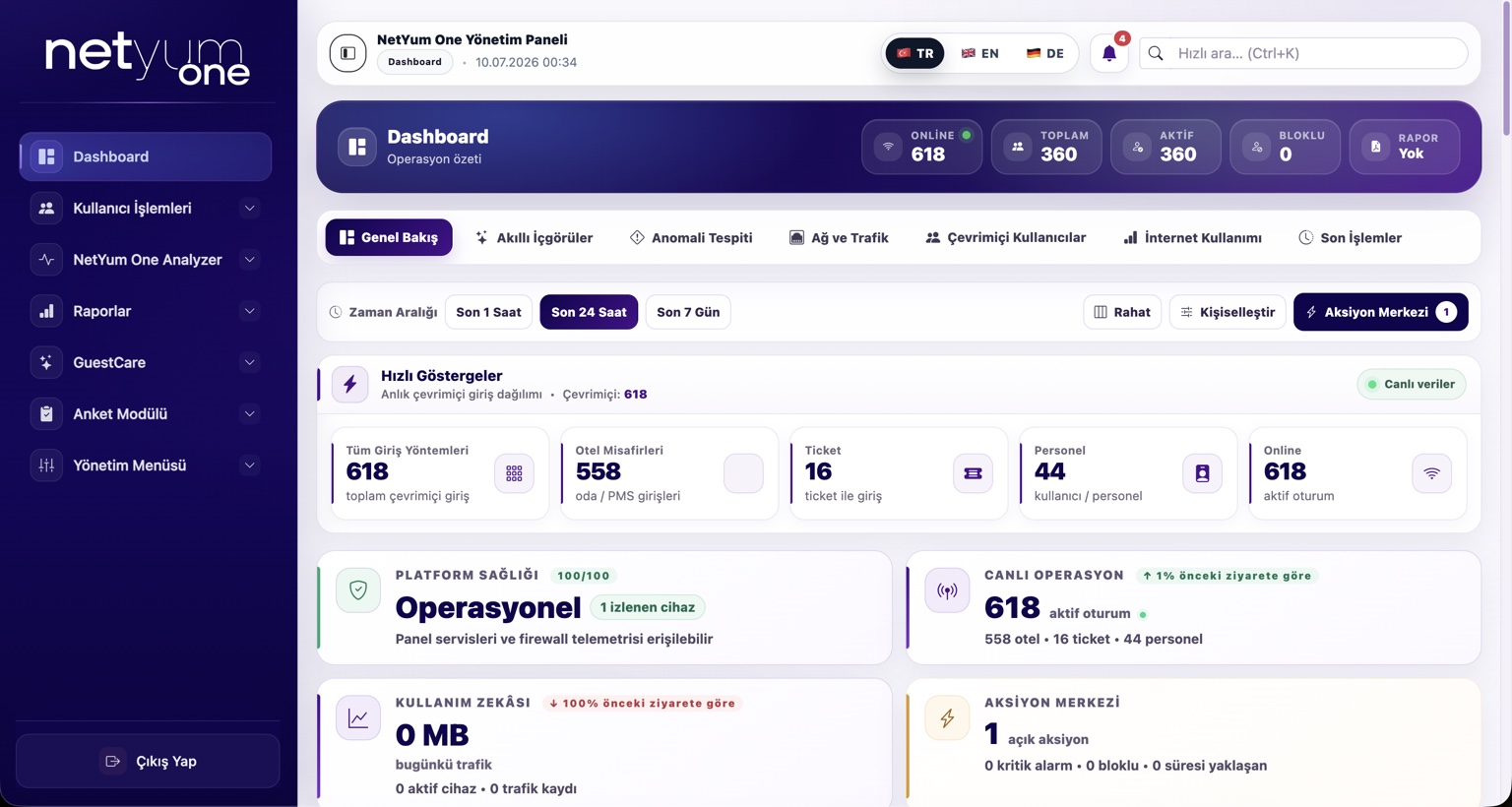This screenshot has width=1512, height=807.
Task: Expand Raporlar chevron
Action: pos(250,311)
